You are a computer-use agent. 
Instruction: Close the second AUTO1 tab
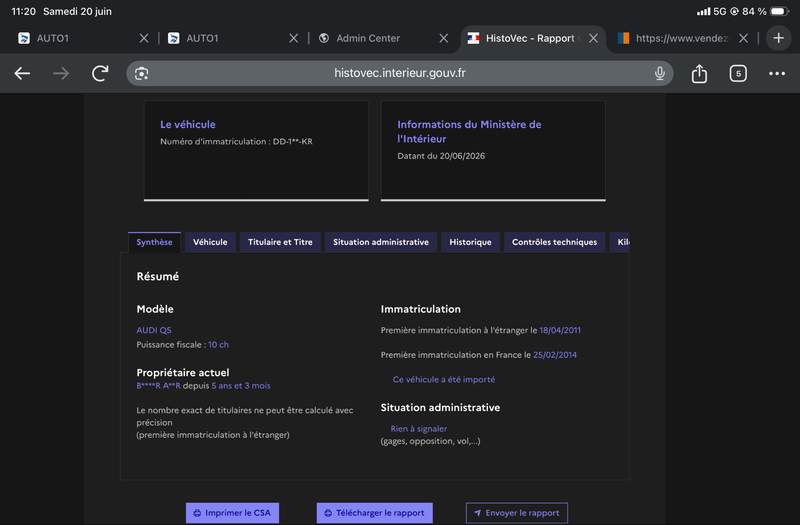293,38
